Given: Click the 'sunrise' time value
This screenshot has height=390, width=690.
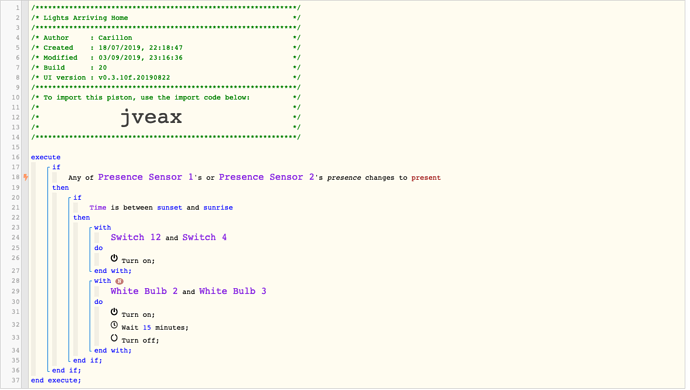Looking at the screenshot, I should 218,207.
